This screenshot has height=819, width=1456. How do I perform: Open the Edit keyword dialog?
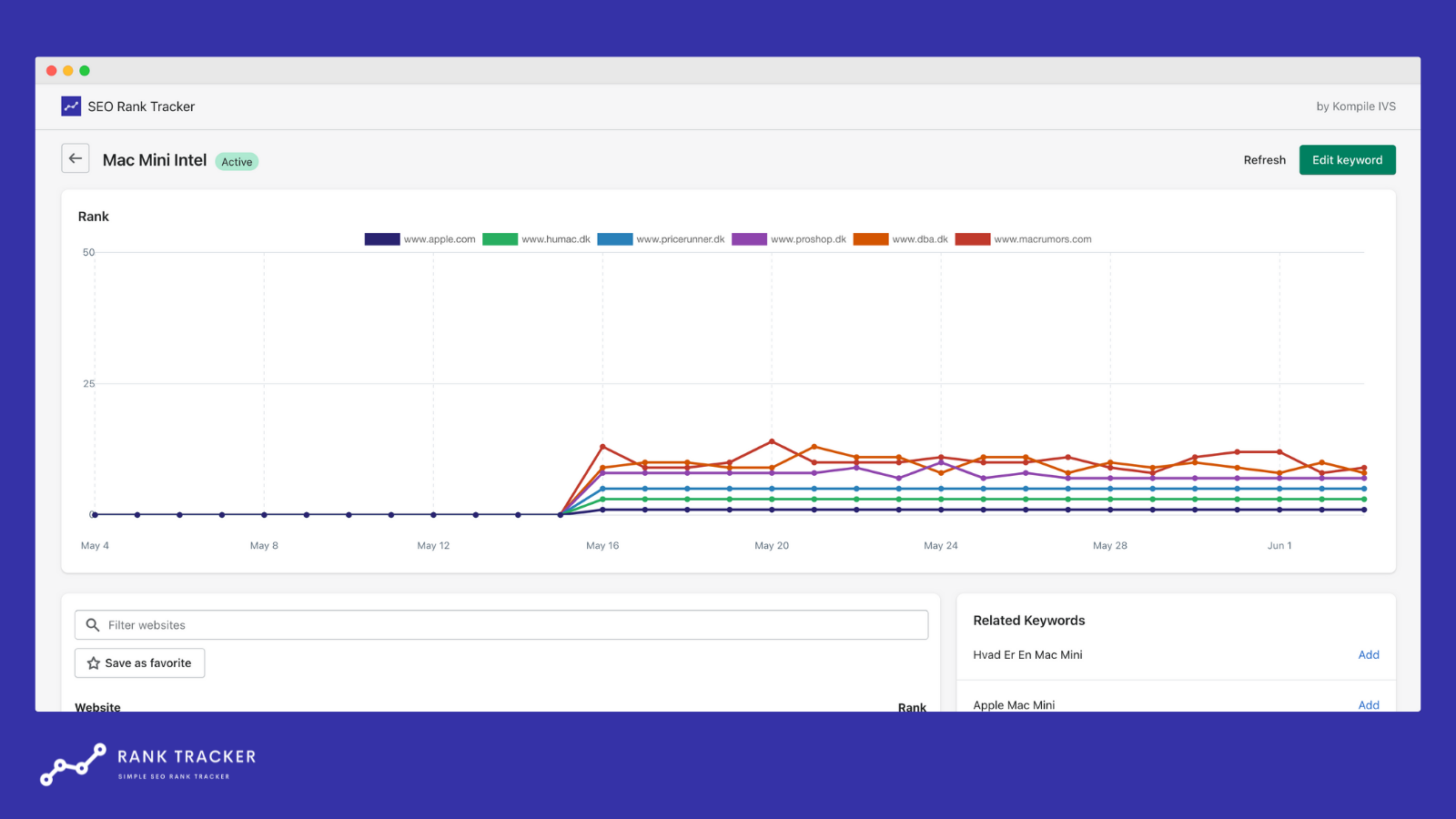1347,160
